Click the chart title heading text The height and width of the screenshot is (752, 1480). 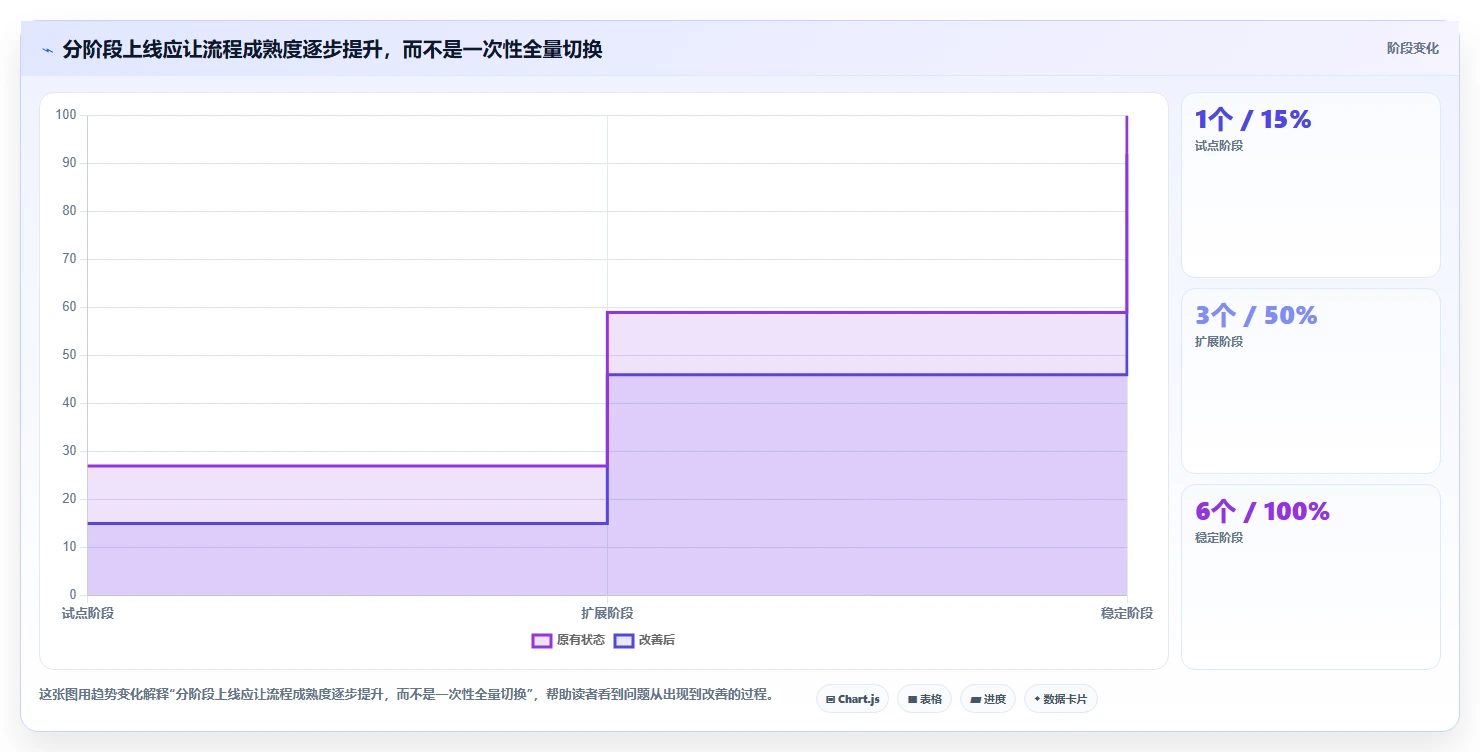[332, 49]
